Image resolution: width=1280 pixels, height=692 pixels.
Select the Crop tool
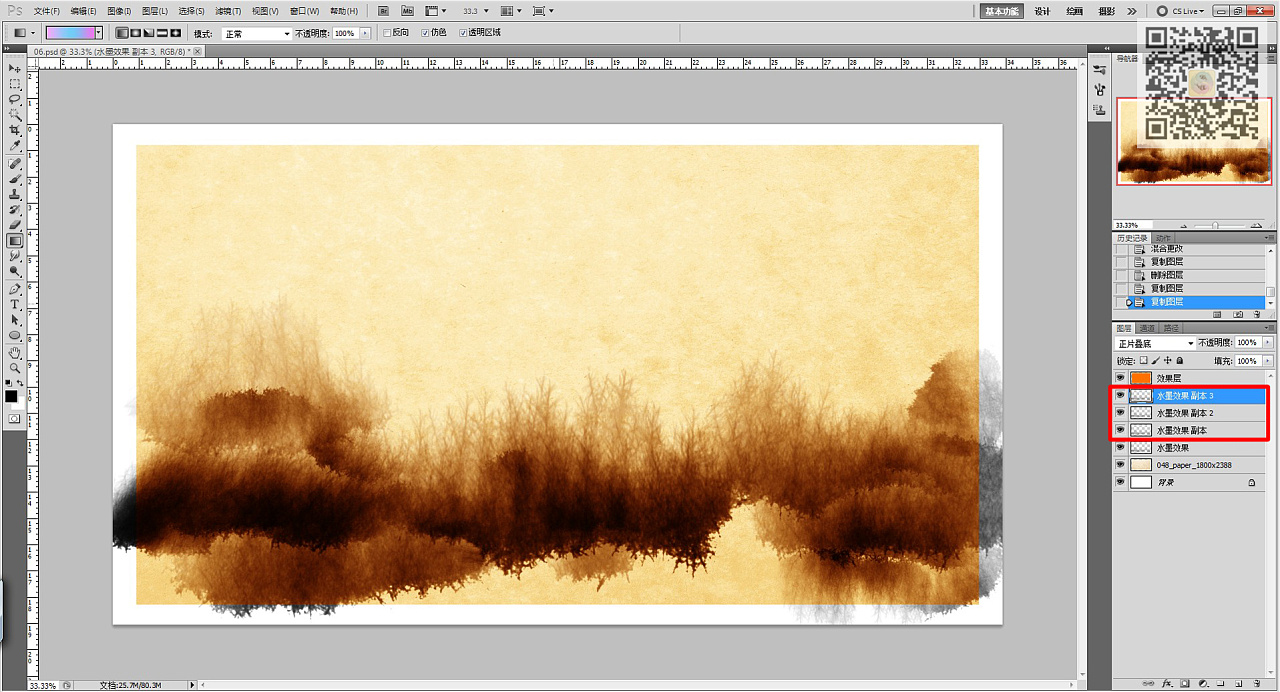tap(15, 130)
